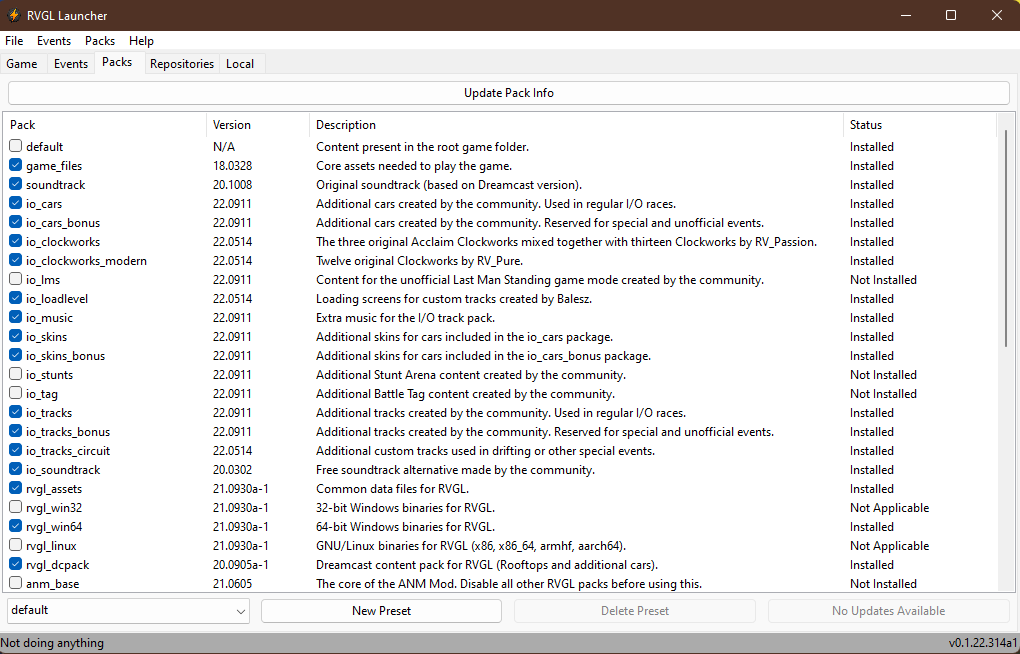Disable the io_loadlevel pack checkbox
Image resolution: width=1020 pixels, height=654 pixels.
point(15,298)
